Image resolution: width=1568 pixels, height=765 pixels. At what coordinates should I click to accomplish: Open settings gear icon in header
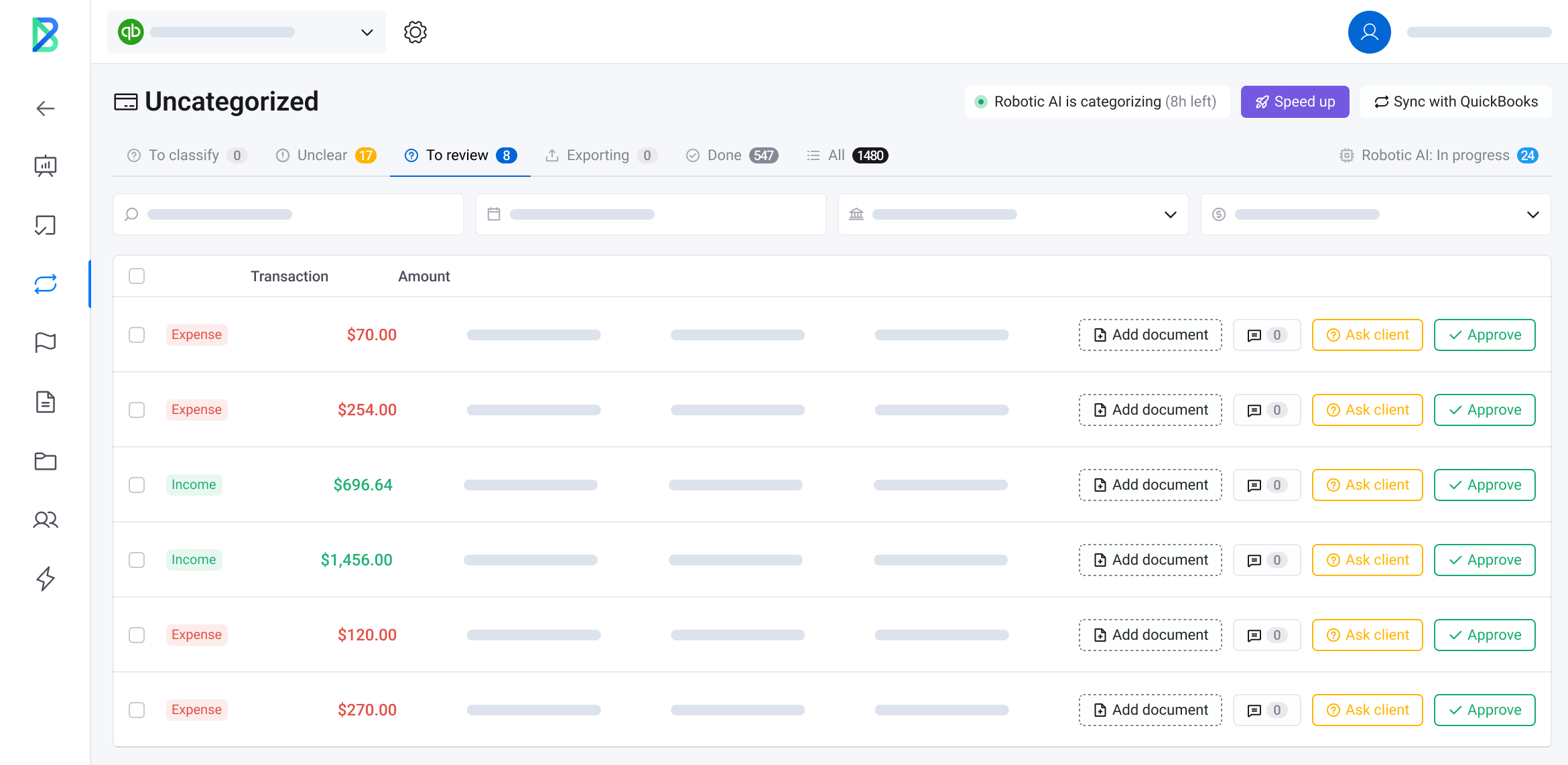coord(415,32)
